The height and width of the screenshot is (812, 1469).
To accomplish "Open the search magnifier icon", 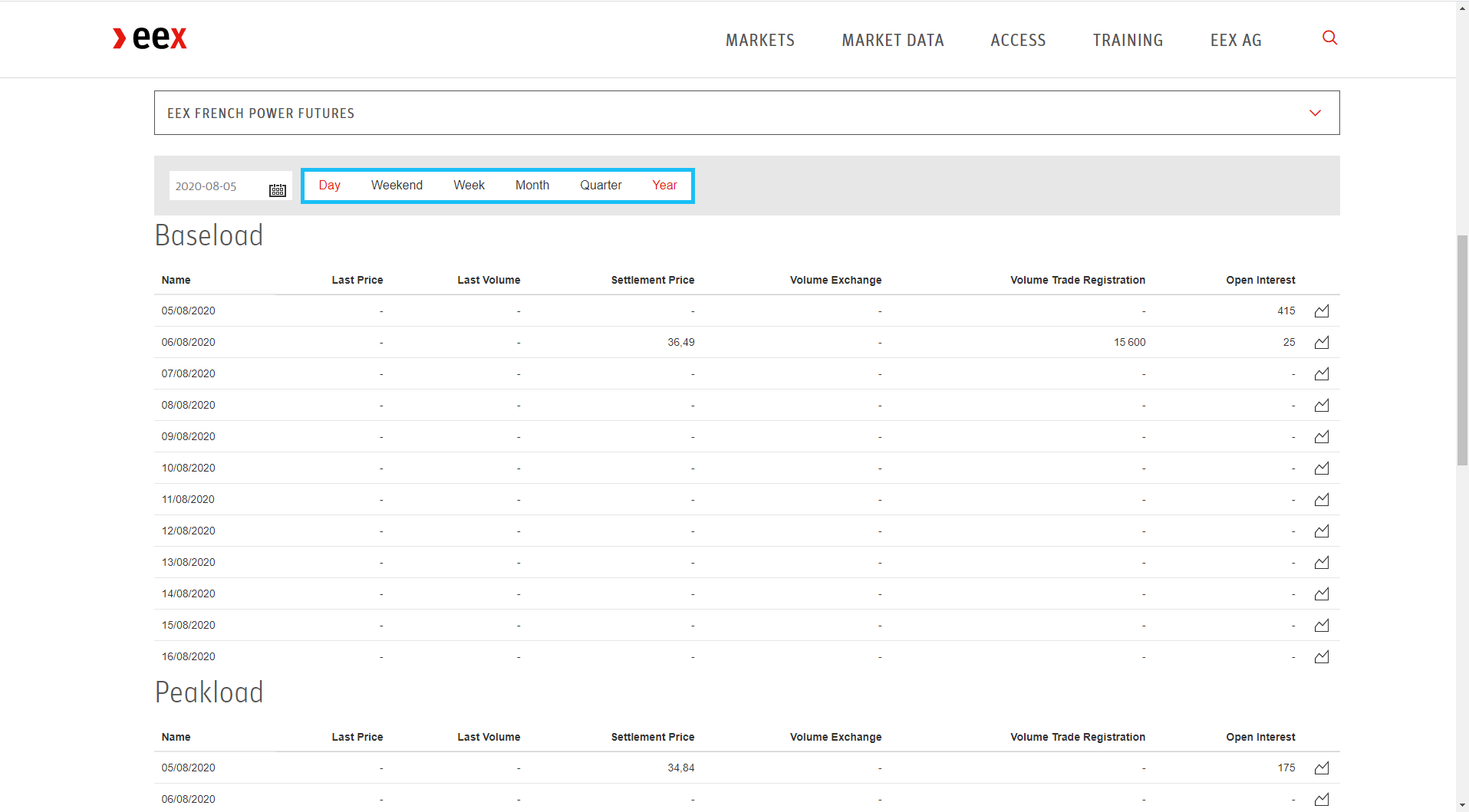I will 1329,38.
